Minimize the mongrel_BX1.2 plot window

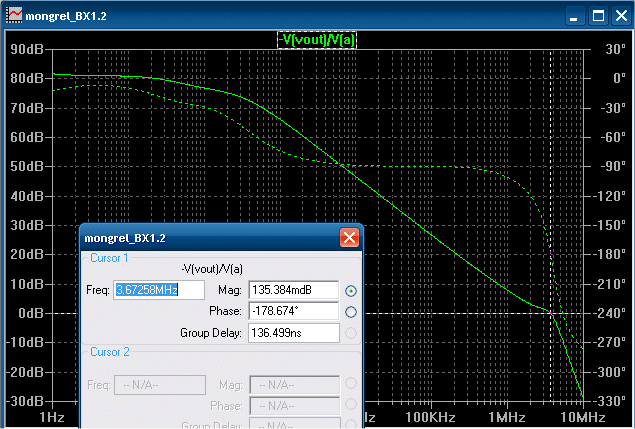coord(574,16)
